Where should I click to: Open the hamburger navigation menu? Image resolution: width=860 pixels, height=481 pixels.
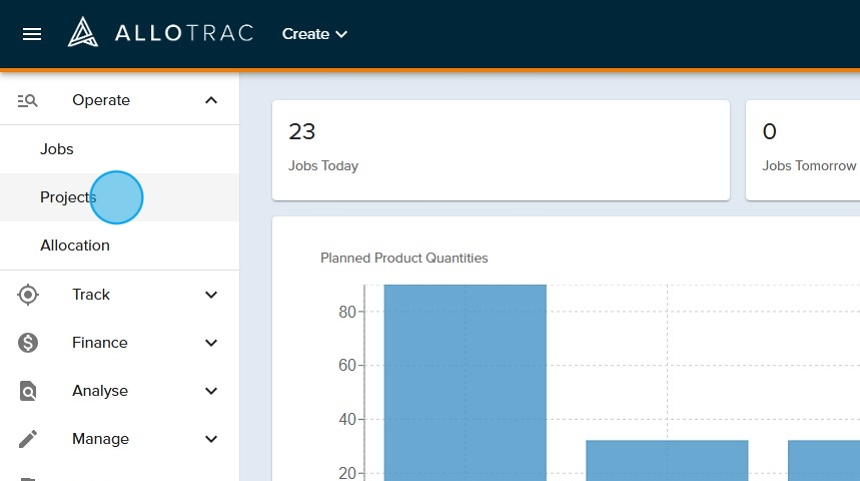click(x=32, y=34)
